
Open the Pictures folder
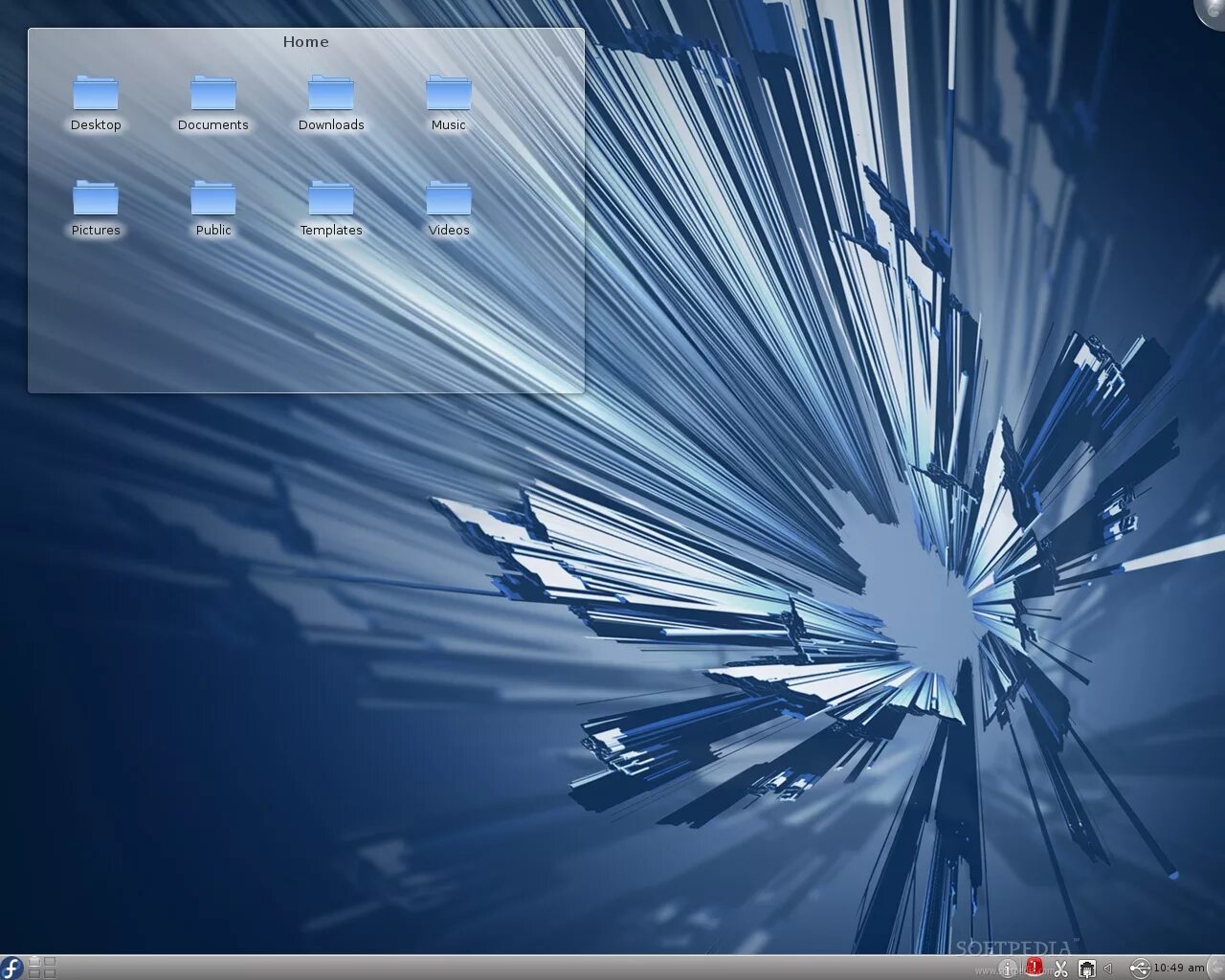pos(96,209)
